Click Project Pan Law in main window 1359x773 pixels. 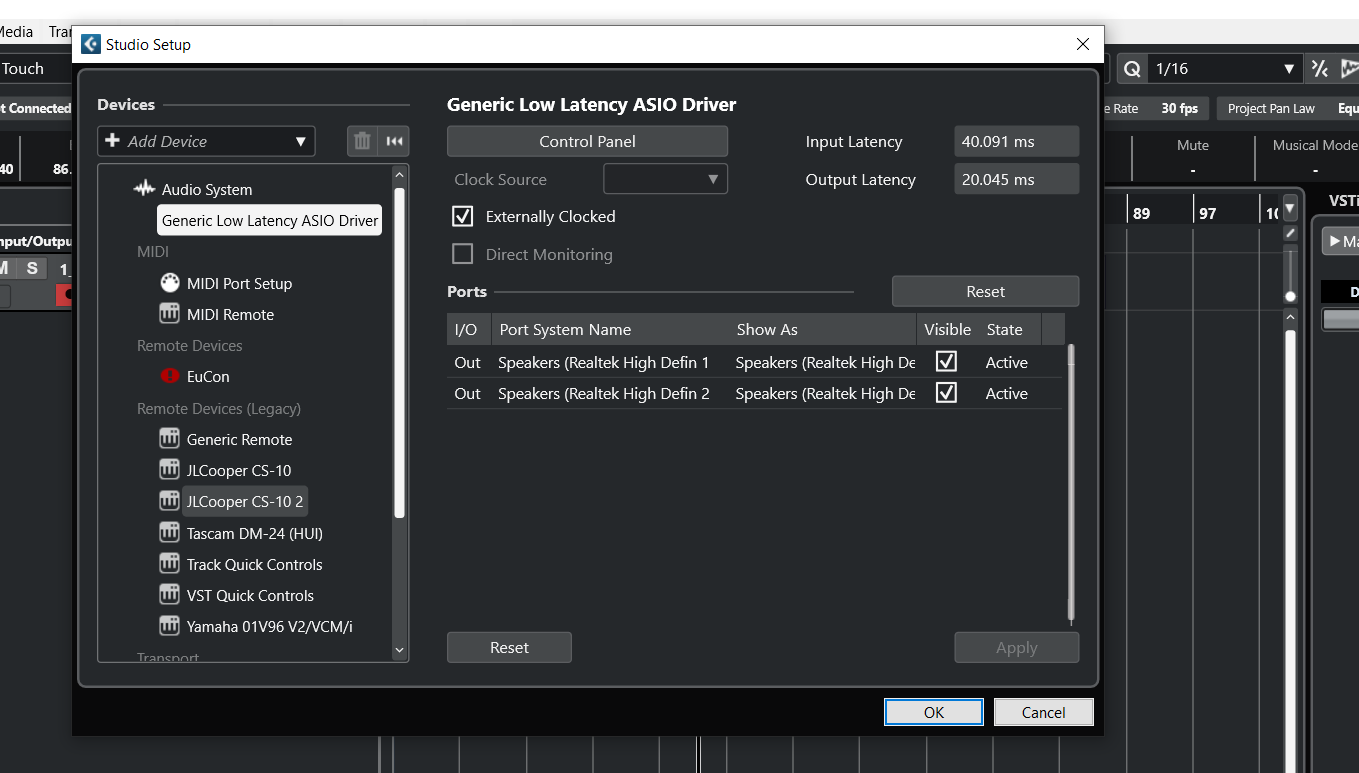[x=1271, y=108]
